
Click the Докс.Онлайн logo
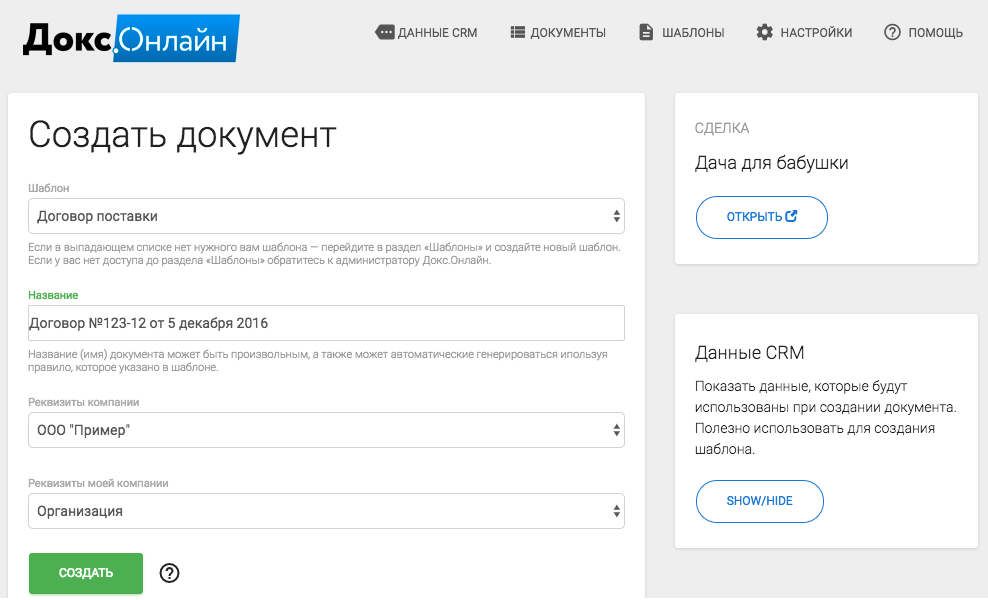tap(131, 38)
